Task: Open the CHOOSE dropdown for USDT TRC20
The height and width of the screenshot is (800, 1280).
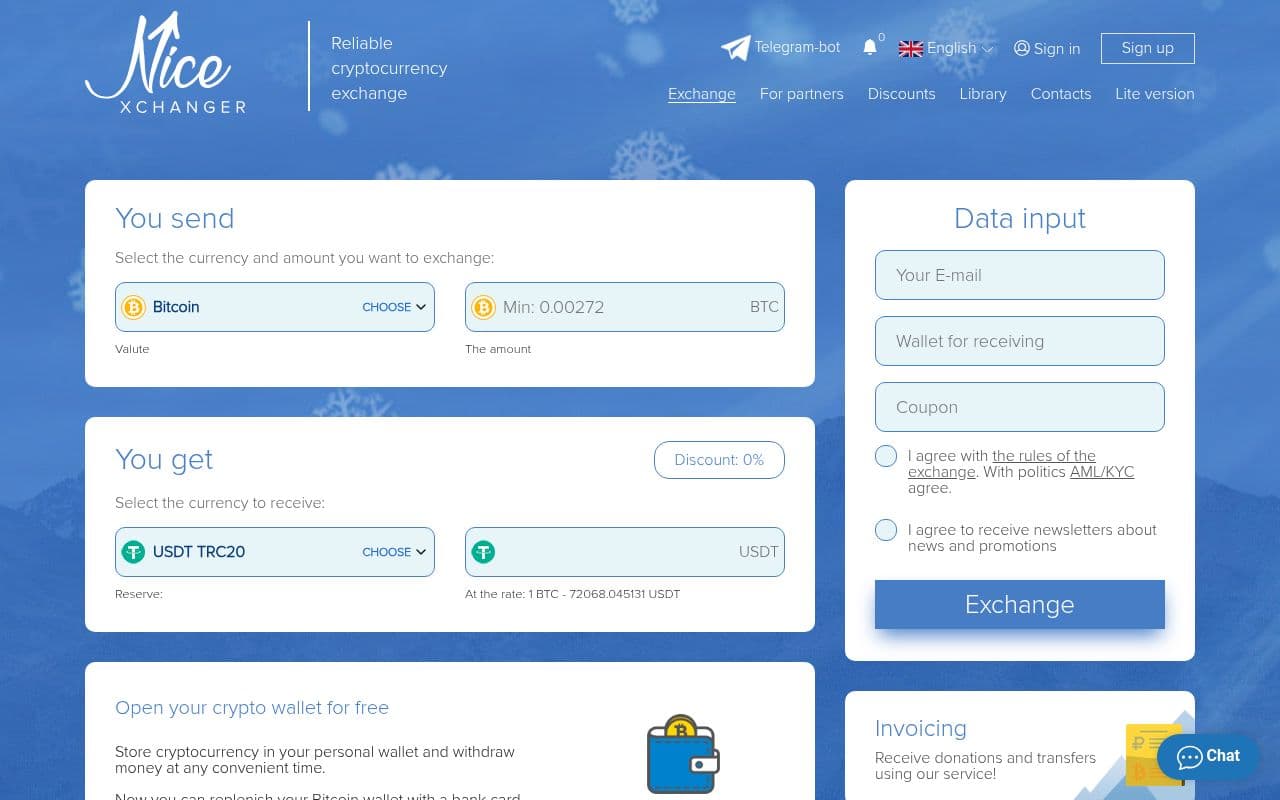Action: [x=394, y=551]
